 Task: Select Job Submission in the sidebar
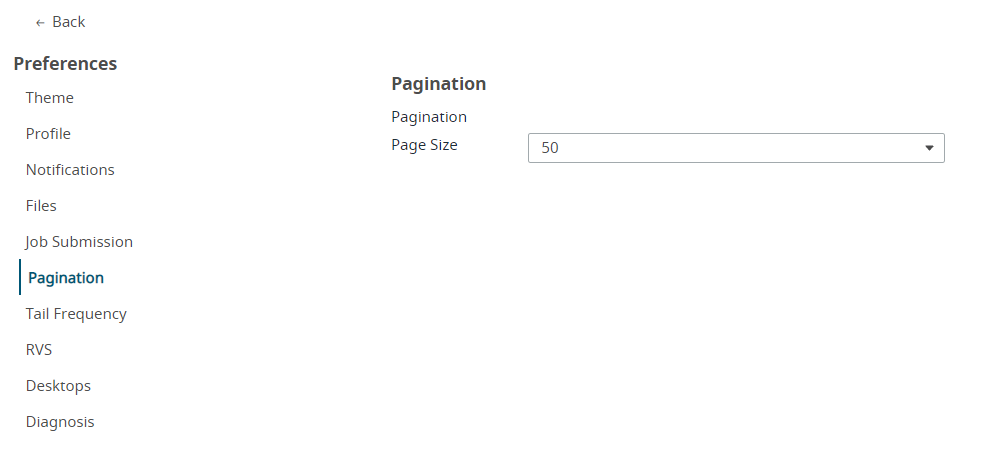79,242
